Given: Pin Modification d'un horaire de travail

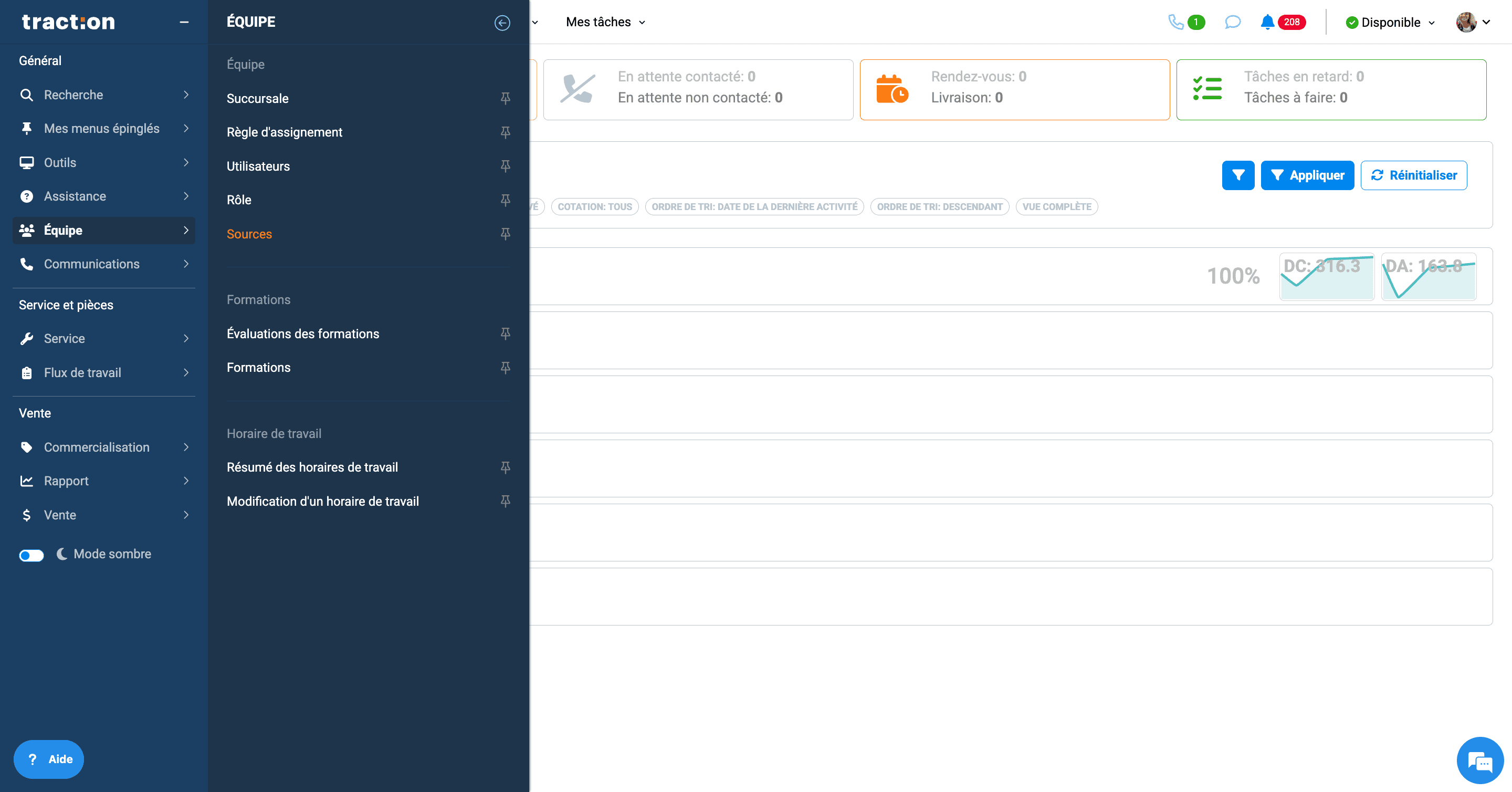Looking at the screenshot, I should [x=505, y=501].
